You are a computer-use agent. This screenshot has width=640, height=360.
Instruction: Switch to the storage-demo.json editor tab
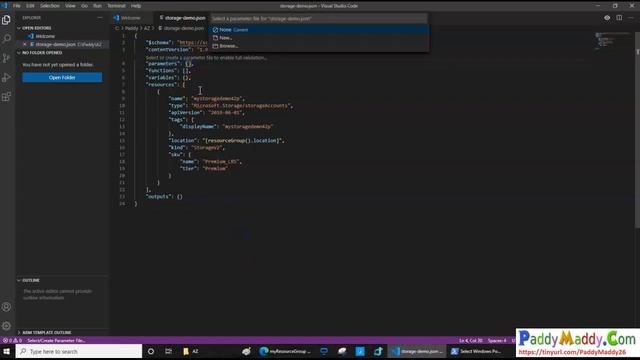[x=183, y=18]
